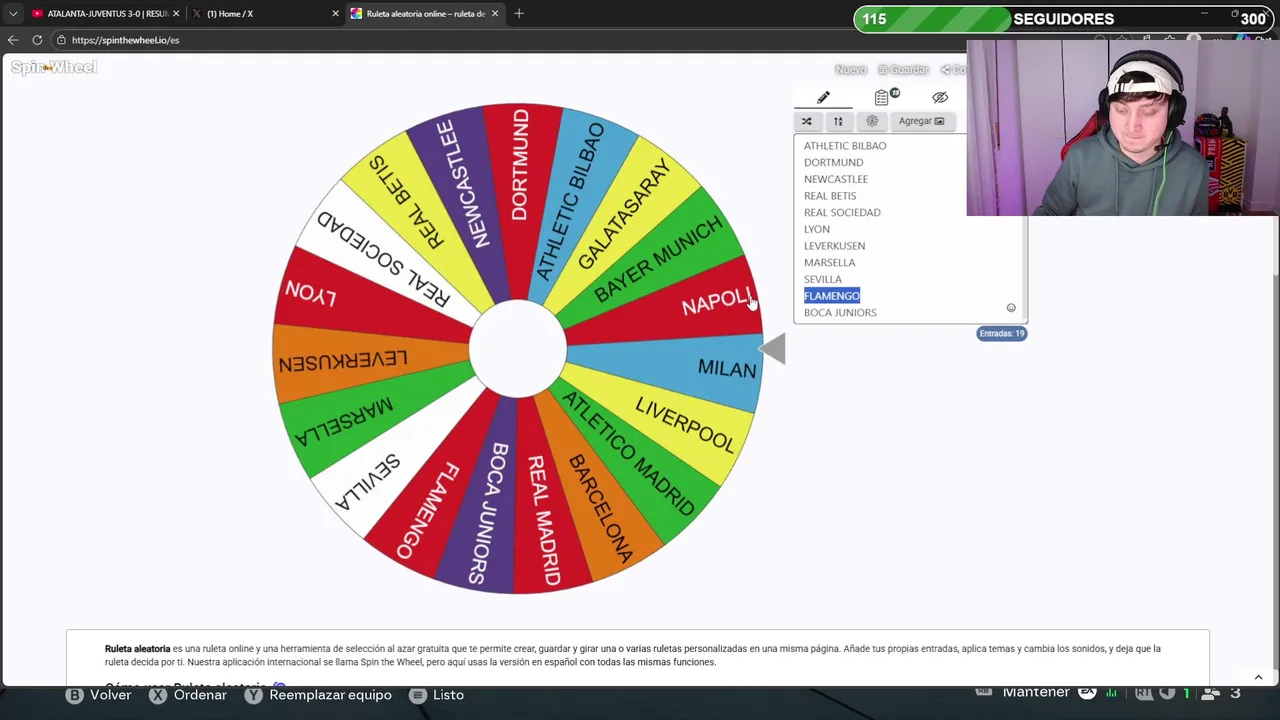
Task: Open the pencil edit entries tab
Action: [x=823, y=97]
